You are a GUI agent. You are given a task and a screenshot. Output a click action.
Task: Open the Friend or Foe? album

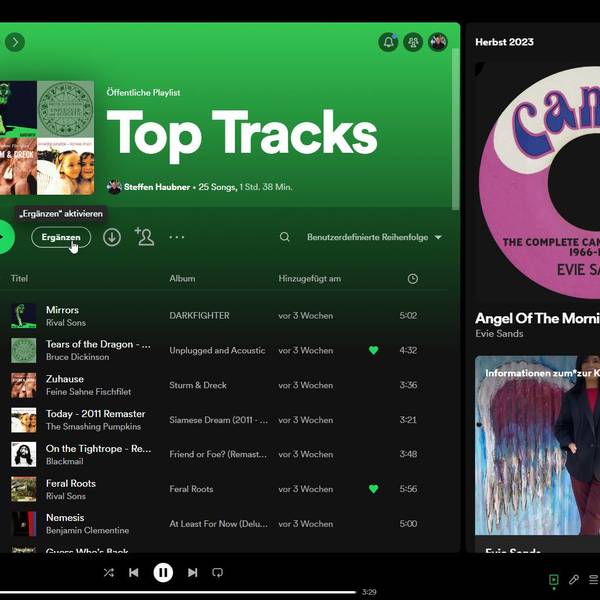pos(218,454)
